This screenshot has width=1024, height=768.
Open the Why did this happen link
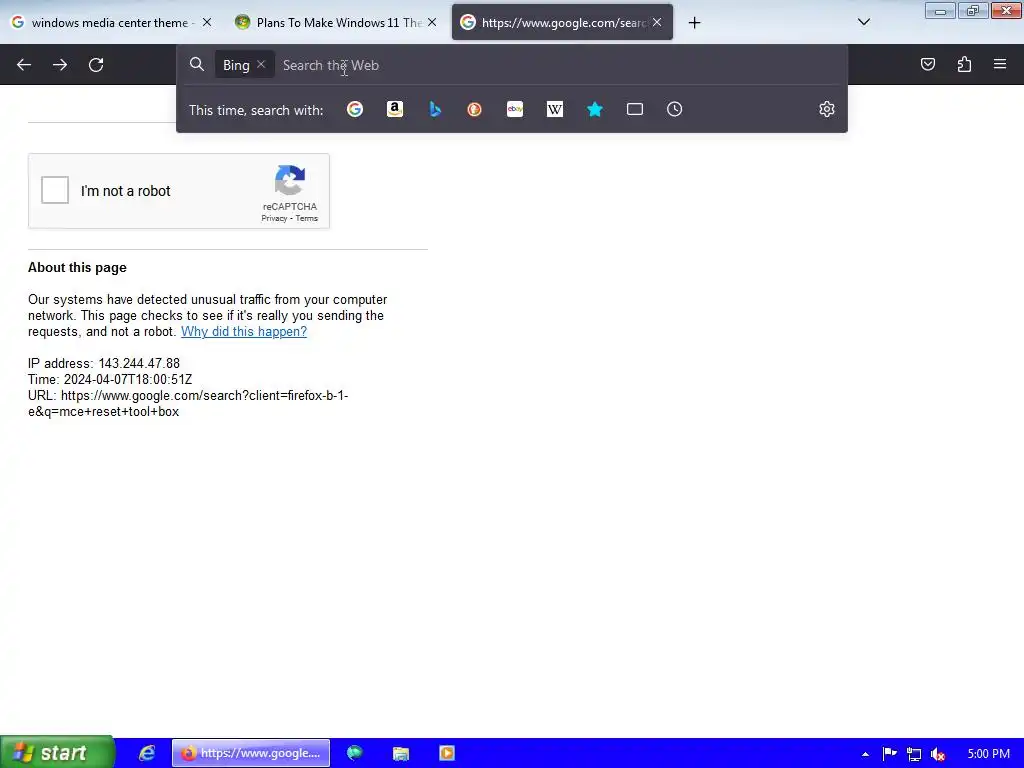coord(244,331)
